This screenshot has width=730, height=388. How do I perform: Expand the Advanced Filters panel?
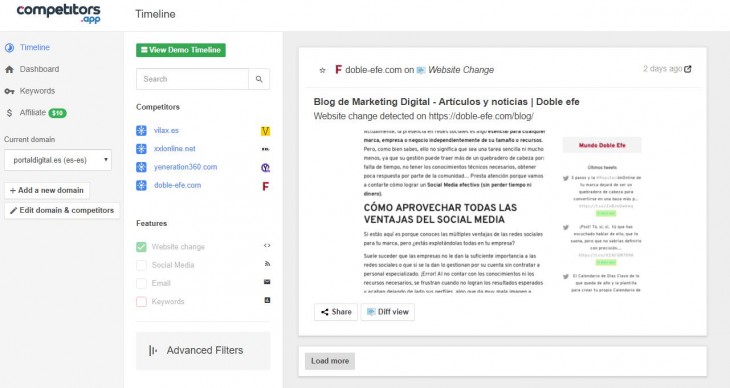click(x=203, y=351)
